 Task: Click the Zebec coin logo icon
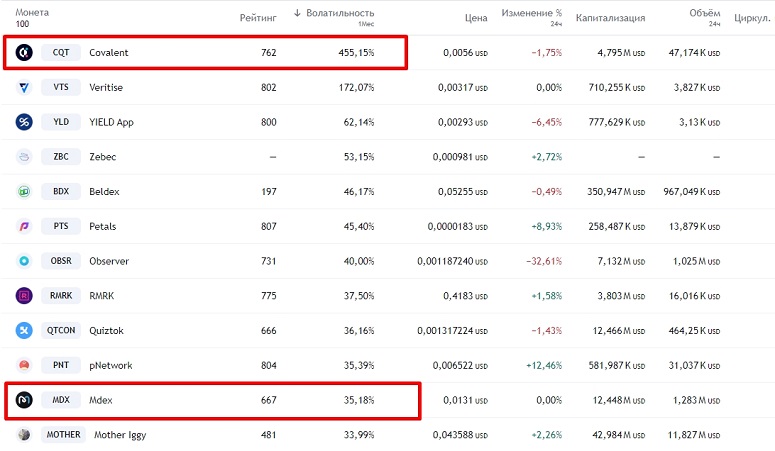click(x=25, y=157)
